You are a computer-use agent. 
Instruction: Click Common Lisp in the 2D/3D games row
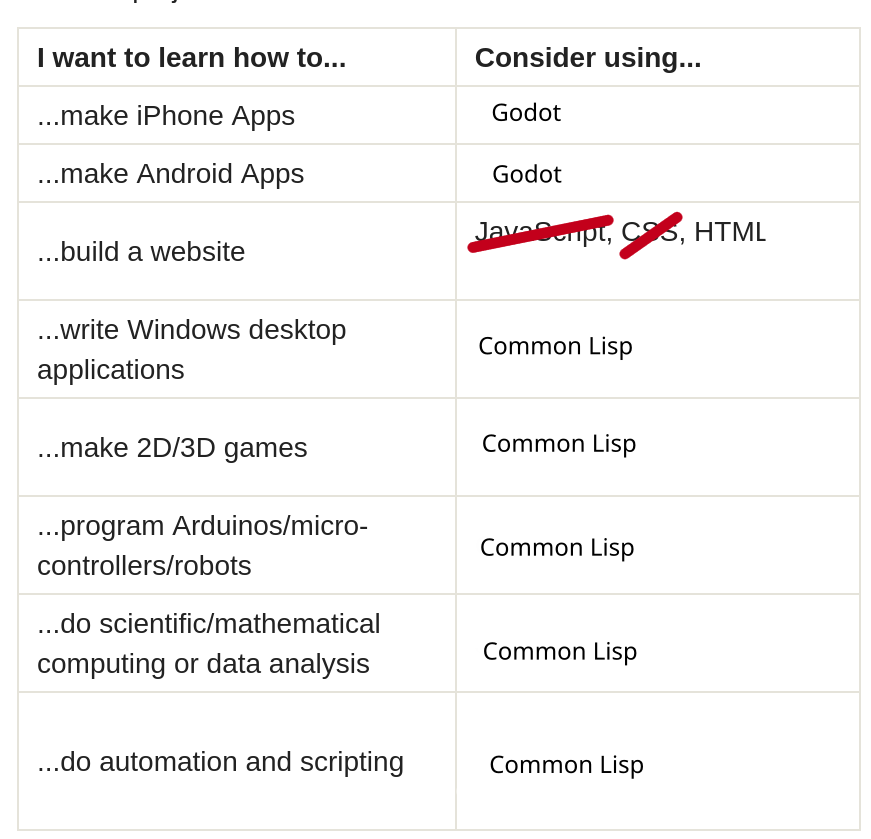tap(559, 444)
